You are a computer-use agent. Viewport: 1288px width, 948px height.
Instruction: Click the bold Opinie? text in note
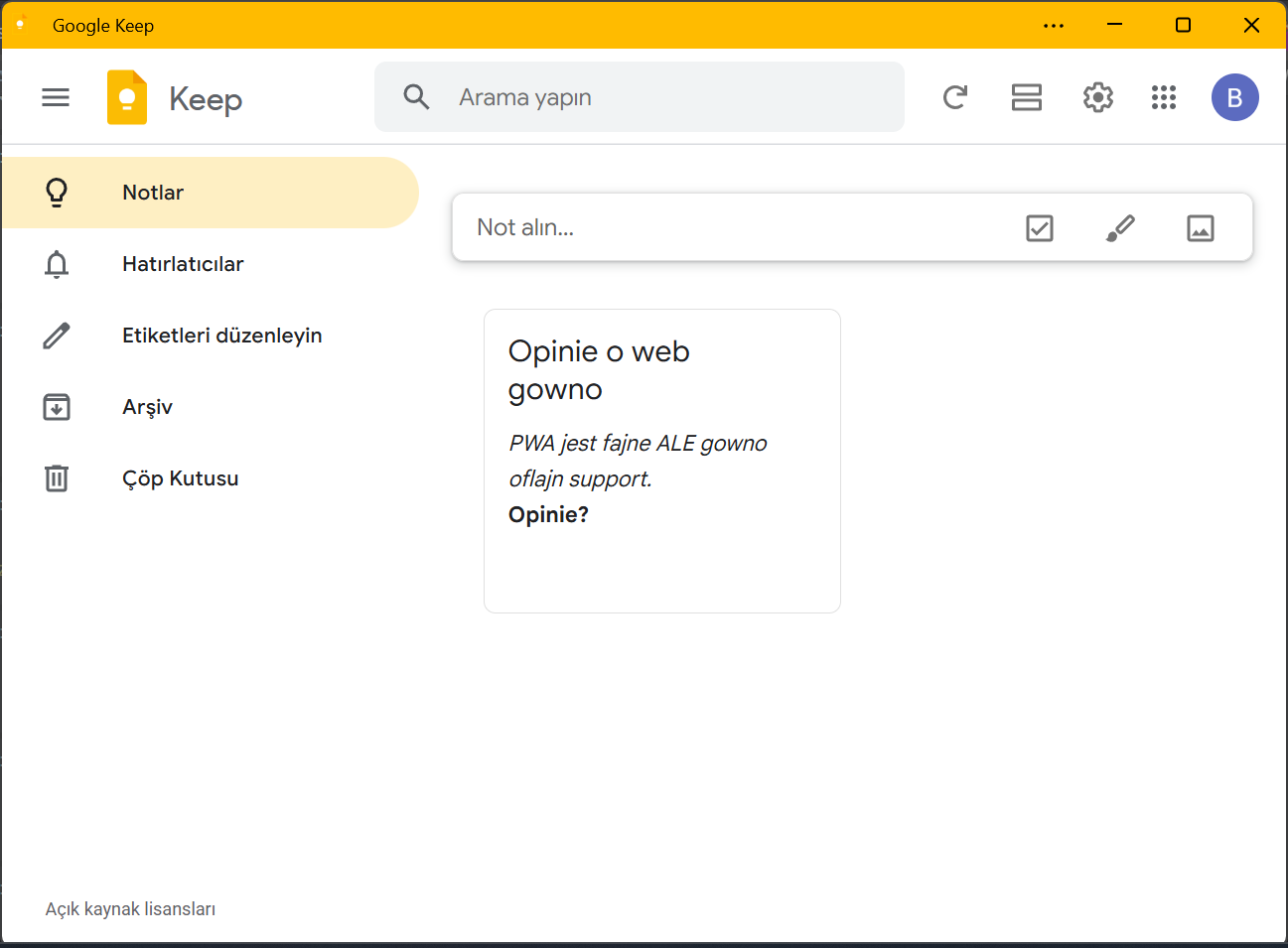[548, 514]
